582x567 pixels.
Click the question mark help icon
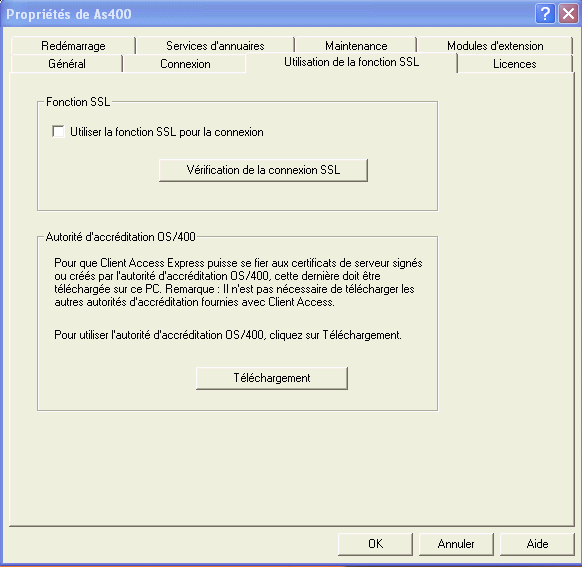pyautogui.click(x=545, y=14)
